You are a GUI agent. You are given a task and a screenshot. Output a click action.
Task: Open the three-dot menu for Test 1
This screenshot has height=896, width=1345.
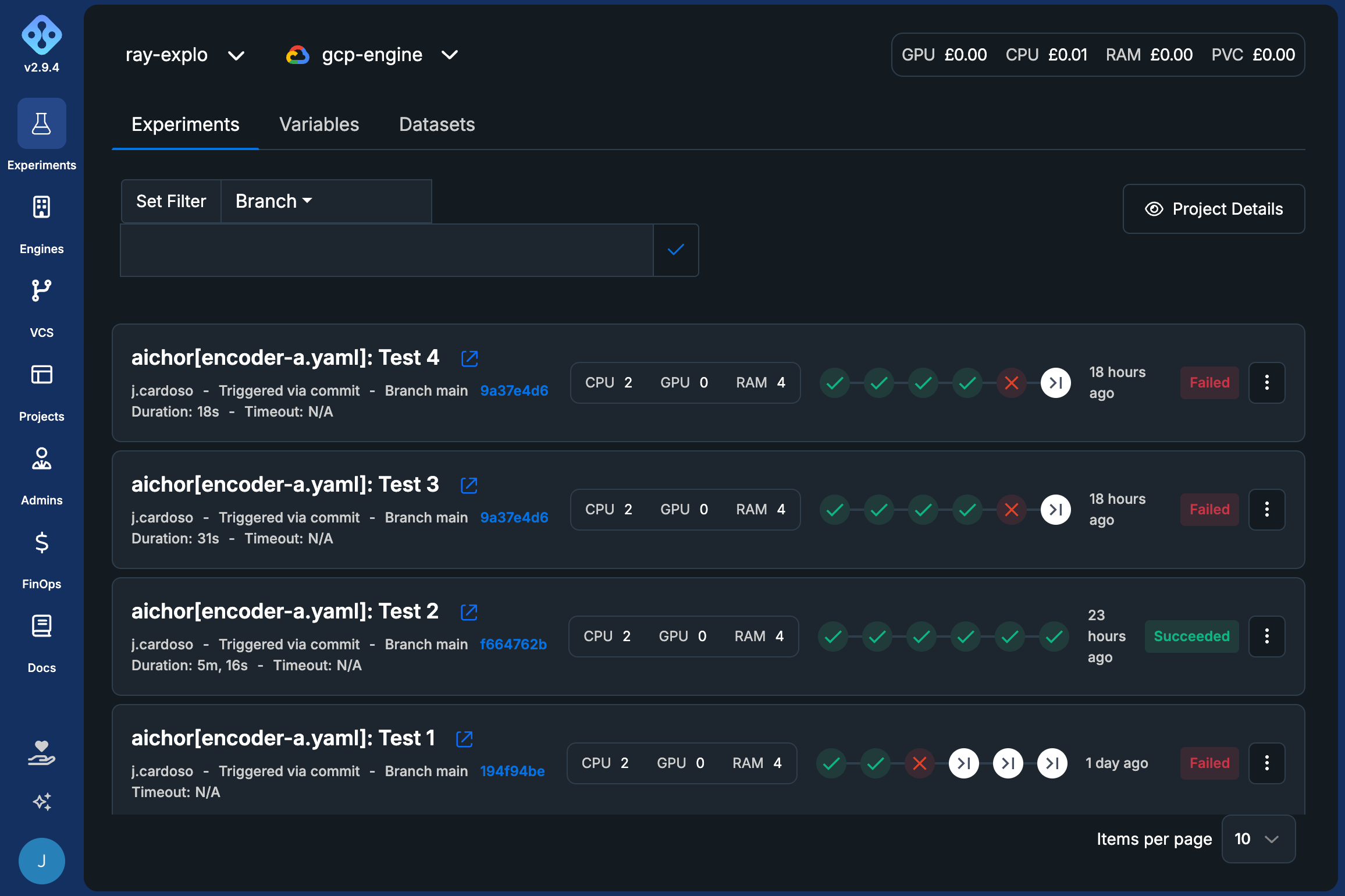coord(1267,763)
